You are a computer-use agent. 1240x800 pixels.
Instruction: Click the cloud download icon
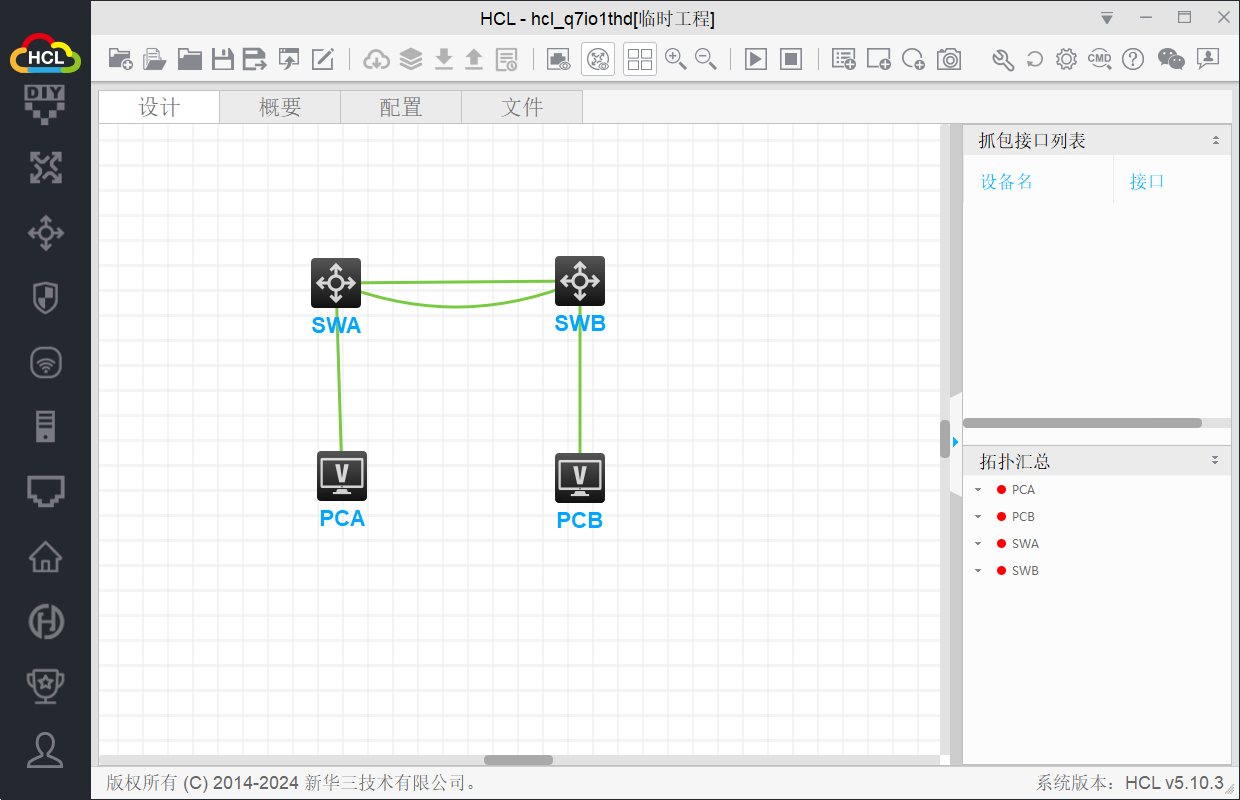click(x=377, y=59)
